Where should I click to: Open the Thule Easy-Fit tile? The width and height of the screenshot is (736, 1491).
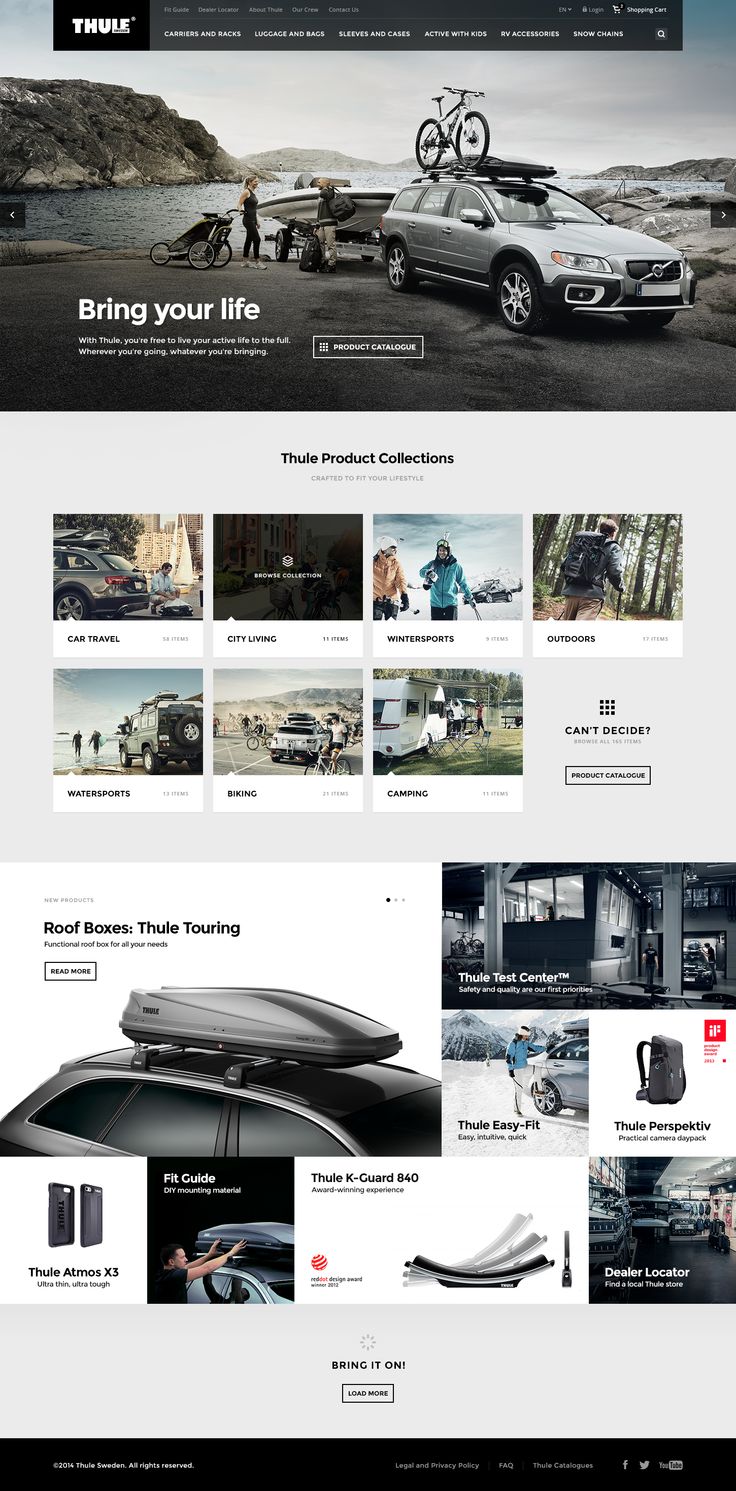click(x=515, y=1083)
